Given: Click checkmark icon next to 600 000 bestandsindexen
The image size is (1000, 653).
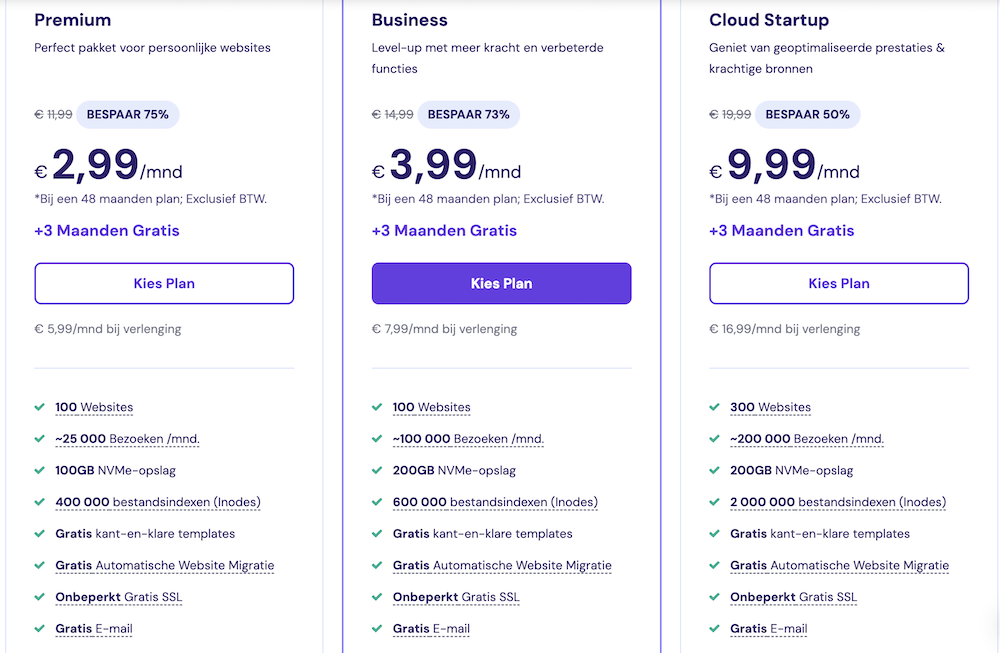Looking at the screenshot, I should click(377, 502).
